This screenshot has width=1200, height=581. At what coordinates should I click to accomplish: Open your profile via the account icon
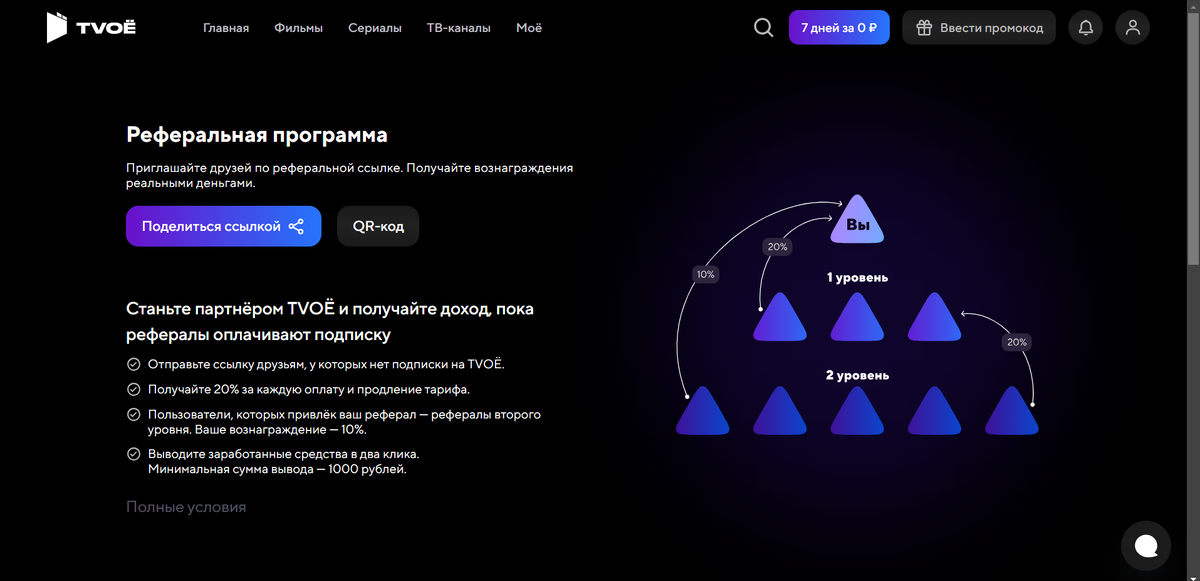click(x=1132, y=27)
